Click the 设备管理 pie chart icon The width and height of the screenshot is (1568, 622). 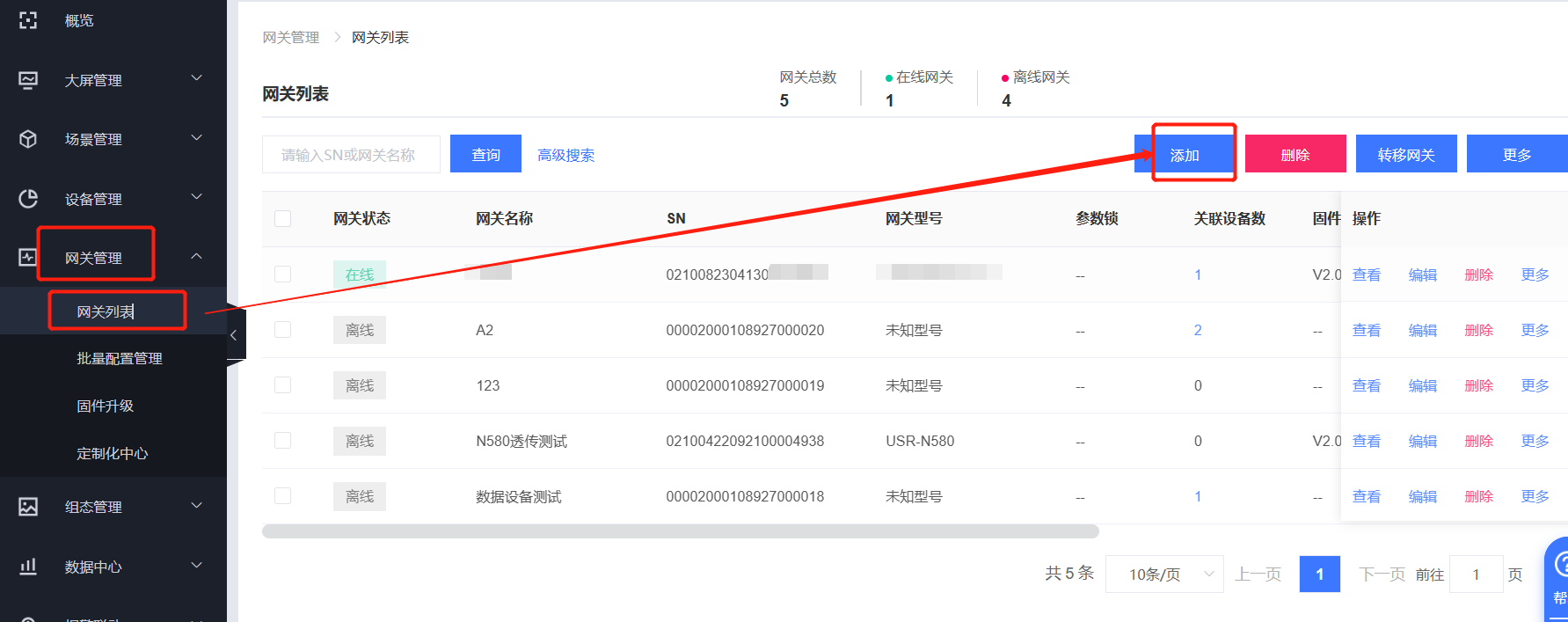click(x=28, y=199)
